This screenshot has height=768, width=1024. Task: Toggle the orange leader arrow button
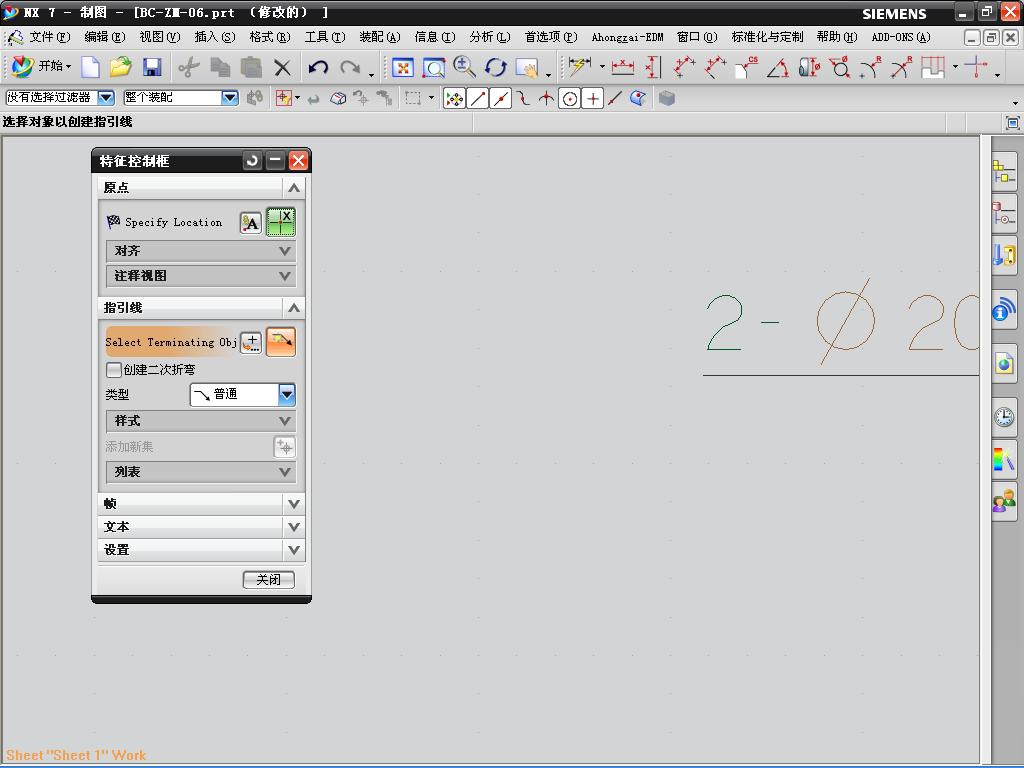click(281, 342)
